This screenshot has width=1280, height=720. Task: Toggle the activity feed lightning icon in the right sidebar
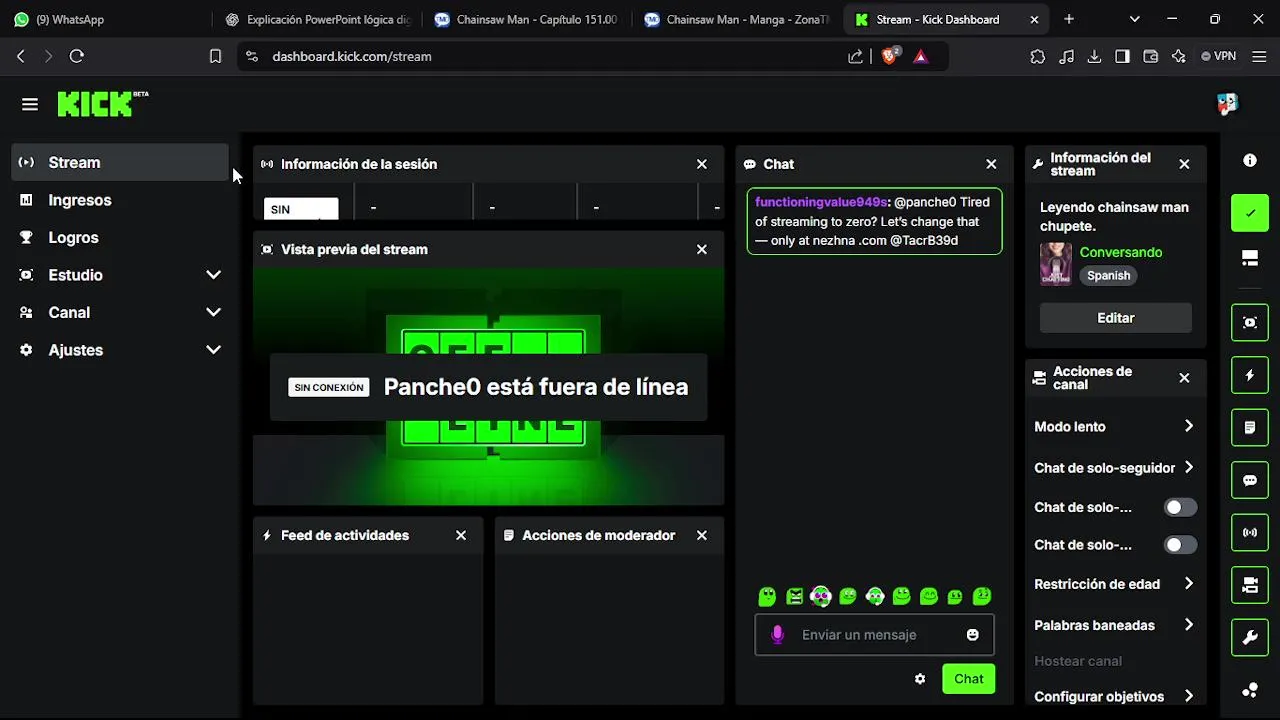1250,375
